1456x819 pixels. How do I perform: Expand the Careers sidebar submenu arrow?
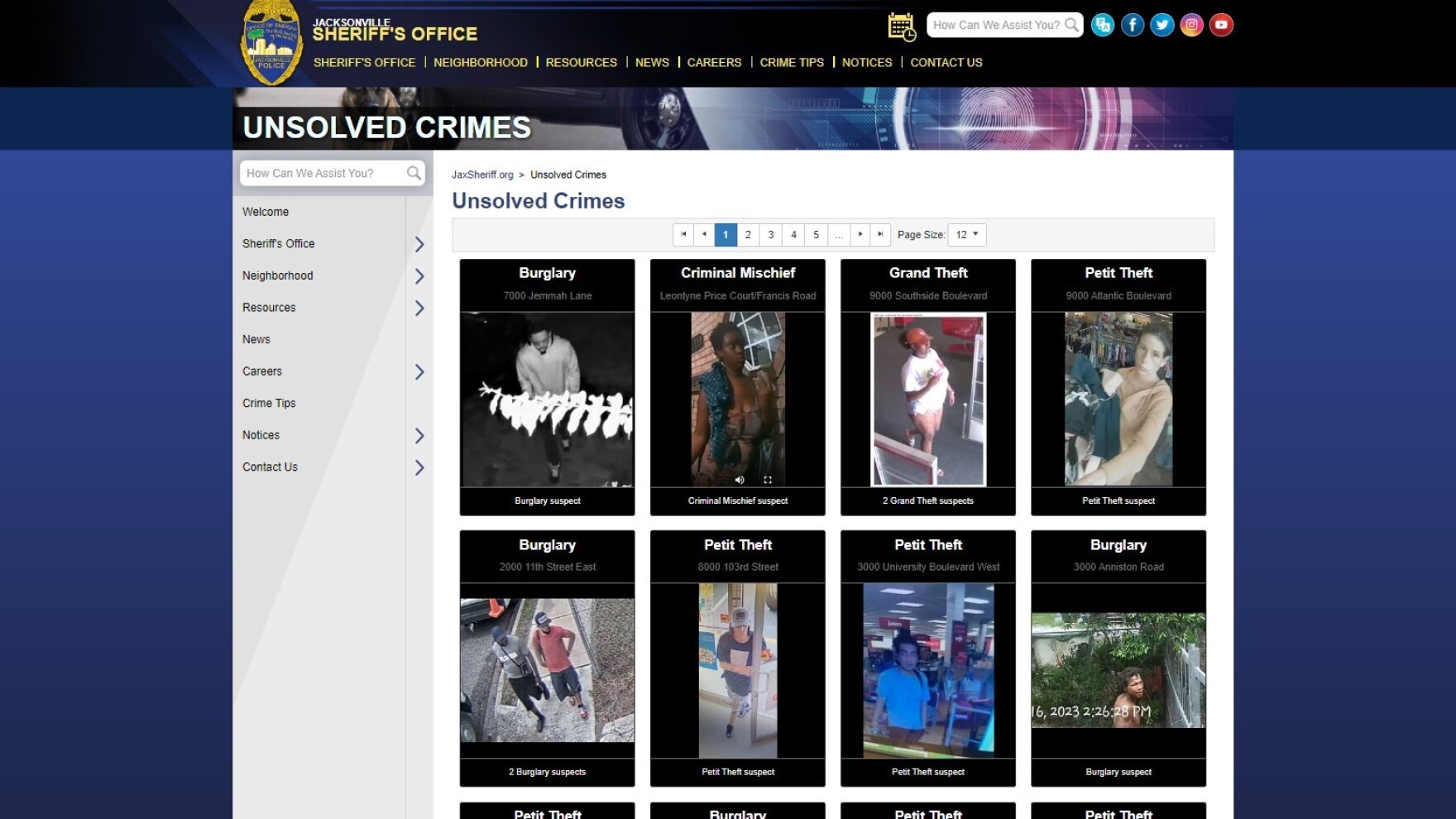[419, 372]
